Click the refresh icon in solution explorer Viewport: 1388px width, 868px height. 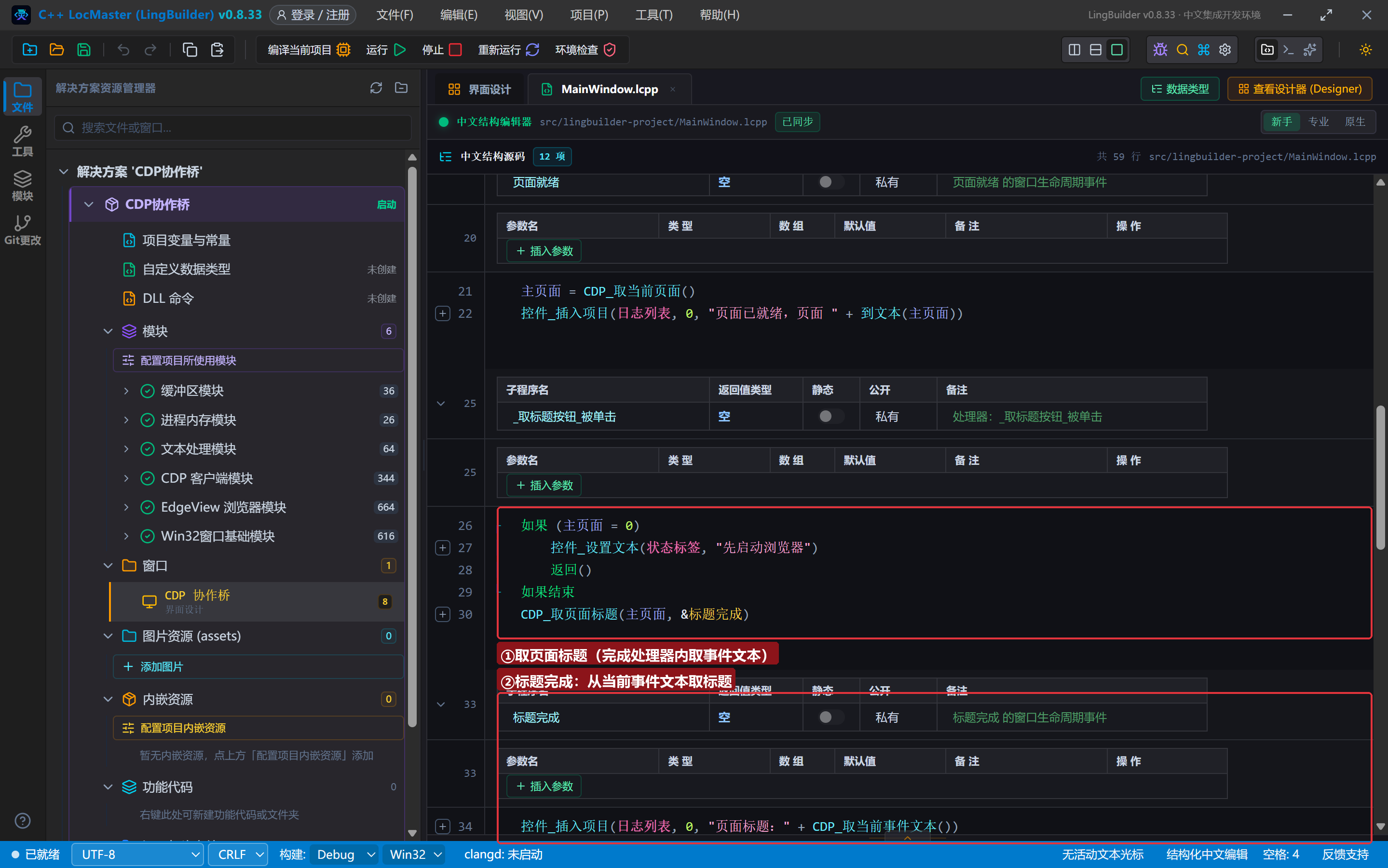(x=376, y=88)
